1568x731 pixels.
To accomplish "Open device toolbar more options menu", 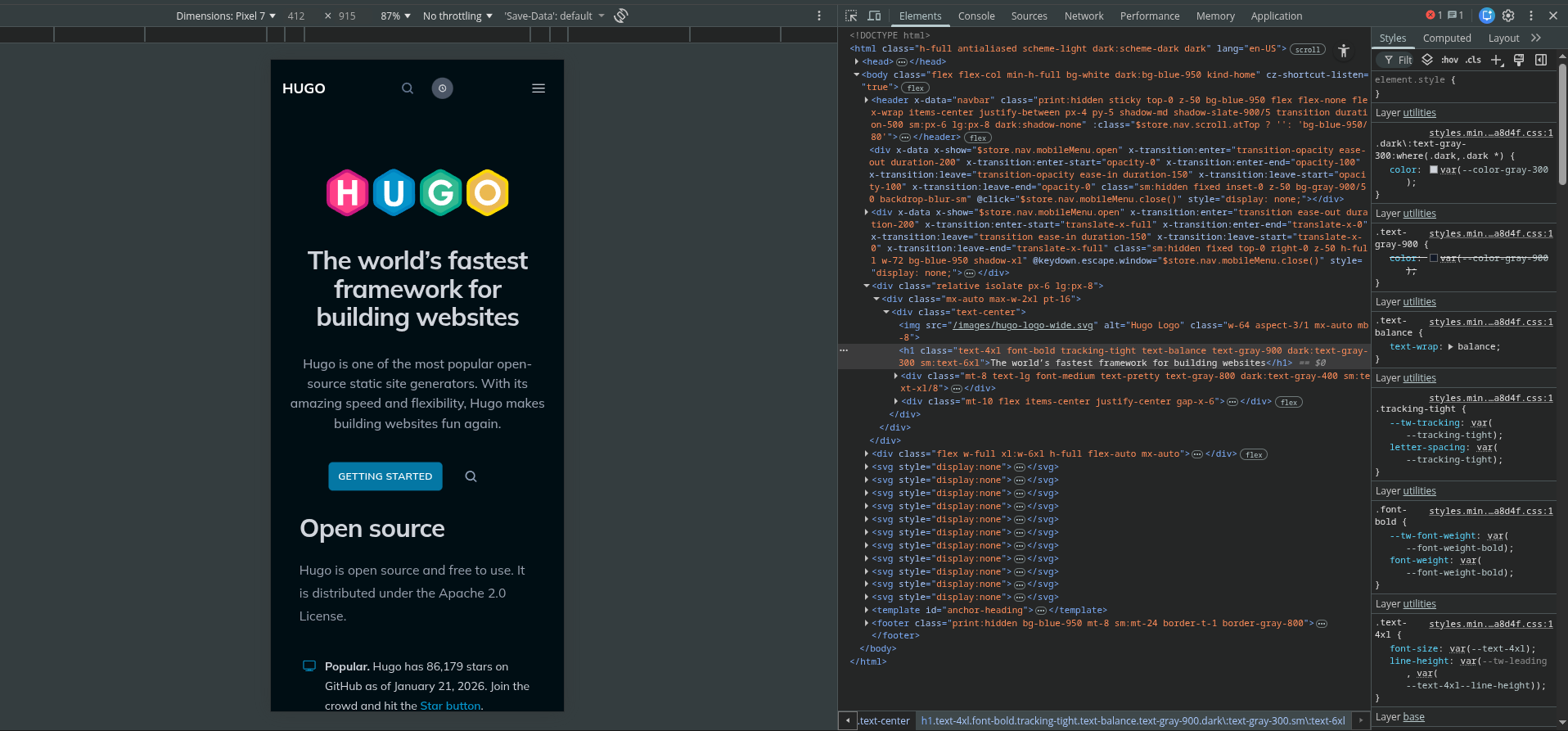I will coord(818,16).
